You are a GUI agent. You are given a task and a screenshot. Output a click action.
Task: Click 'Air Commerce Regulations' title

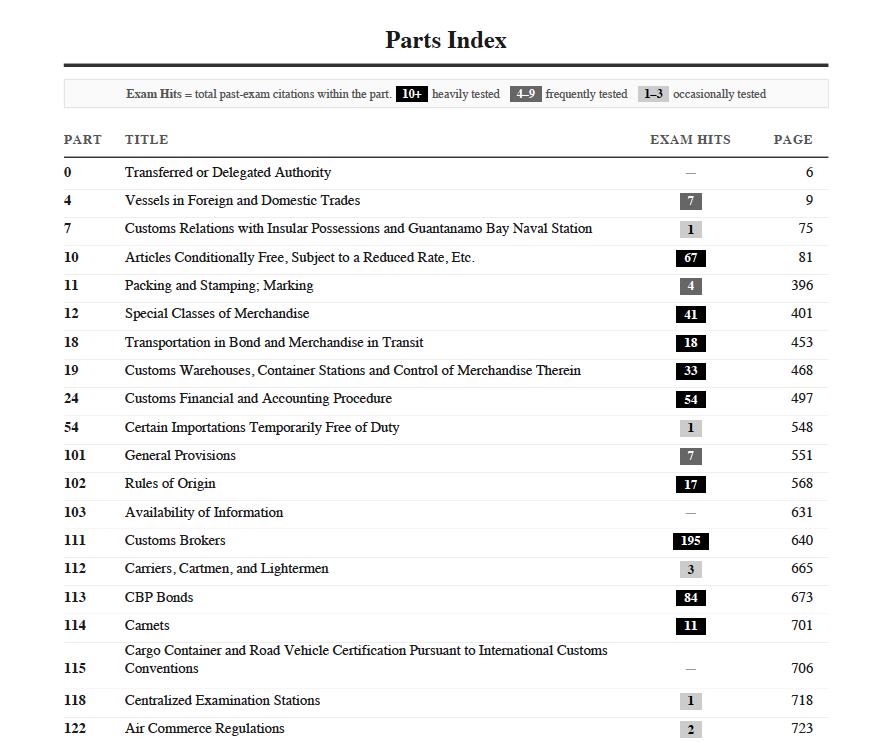pyautogui.click(x=204, y=728)
